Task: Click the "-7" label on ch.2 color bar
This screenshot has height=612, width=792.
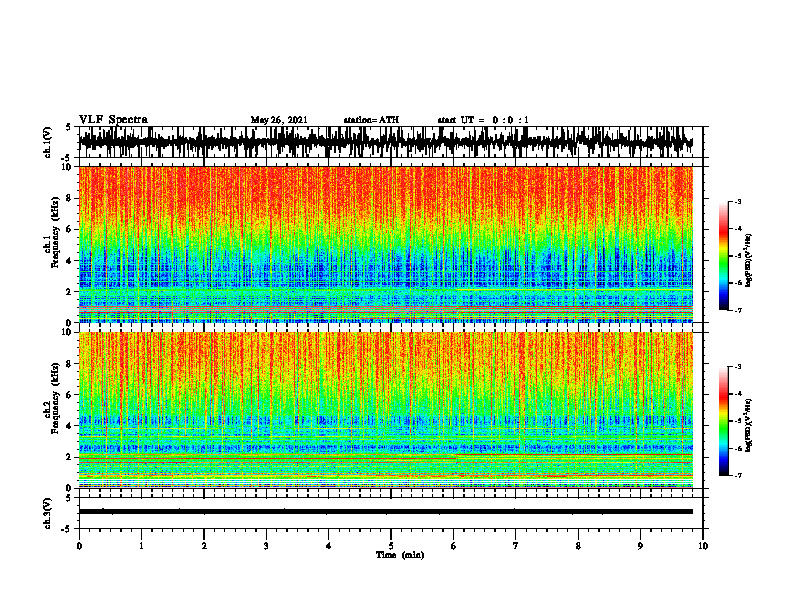Action: click(x=738, y=476)
